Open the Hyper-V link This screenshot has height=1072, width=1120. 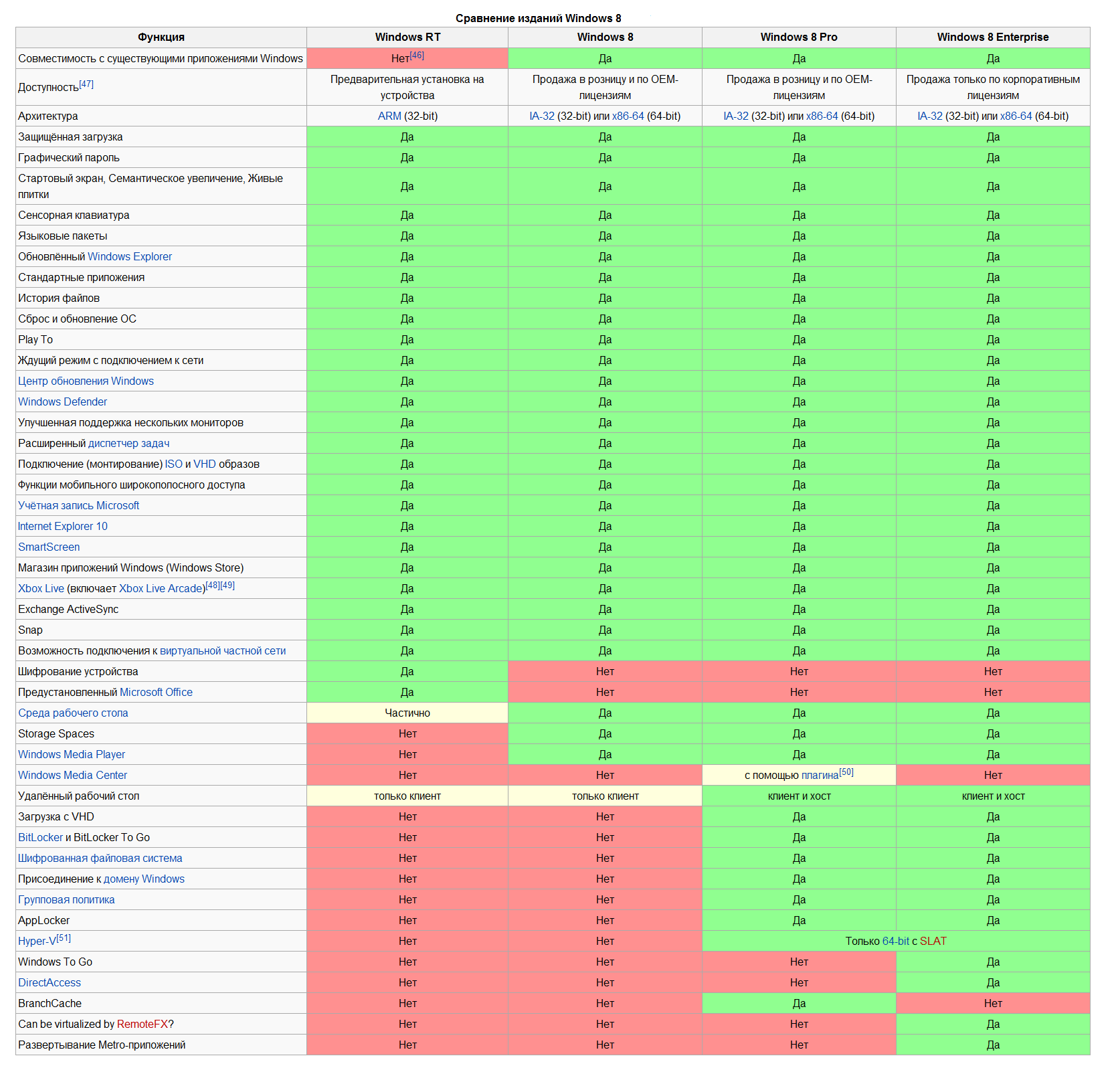coord(37,941)
